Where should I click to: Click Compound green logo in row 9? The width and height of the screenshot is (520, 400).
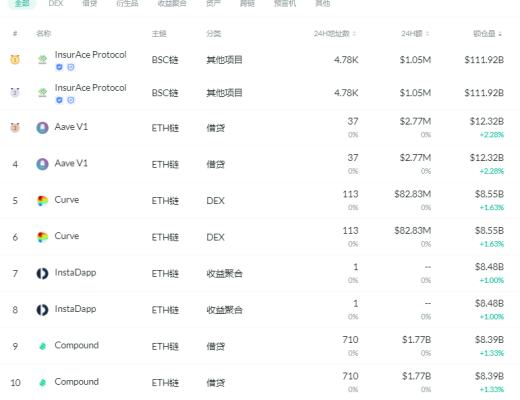[42, 346]
